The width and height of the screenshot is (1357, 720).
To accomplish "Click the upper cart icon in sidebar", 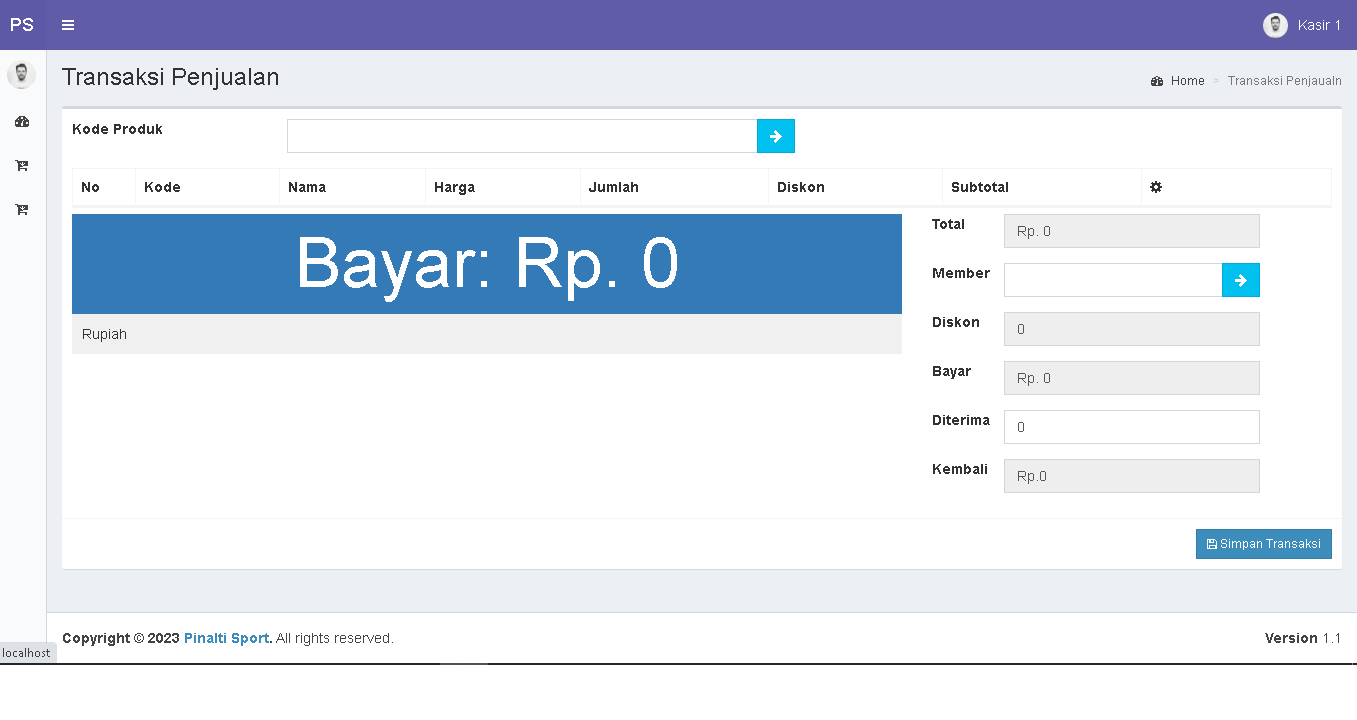I will point(22,166).
